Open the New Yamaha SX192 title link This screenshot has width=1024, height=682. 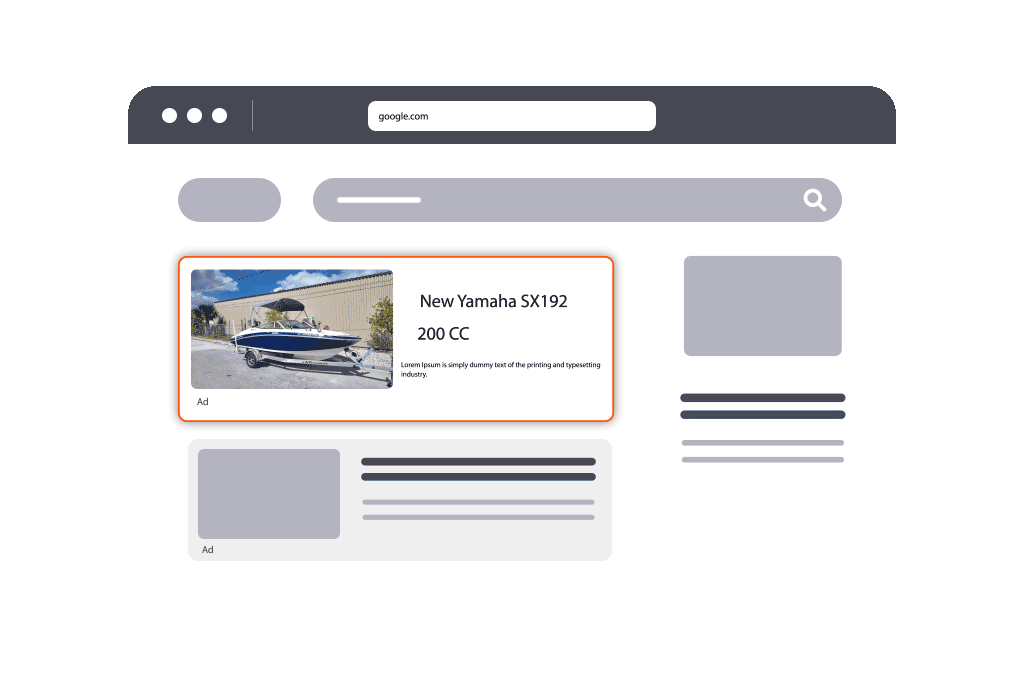(493, 301)
